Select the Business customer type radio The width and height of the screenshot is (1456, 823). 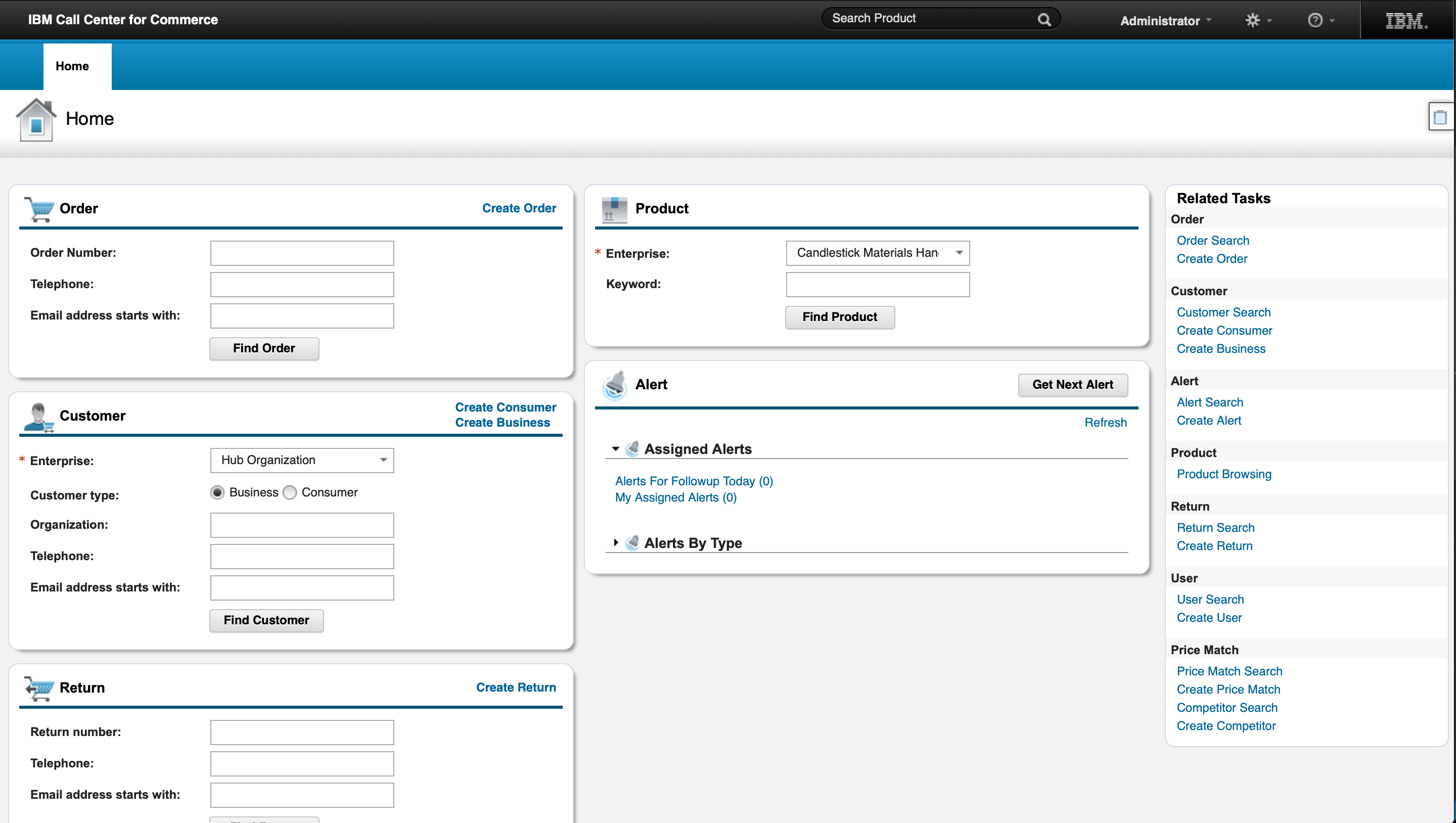click(x=217, y=492)
